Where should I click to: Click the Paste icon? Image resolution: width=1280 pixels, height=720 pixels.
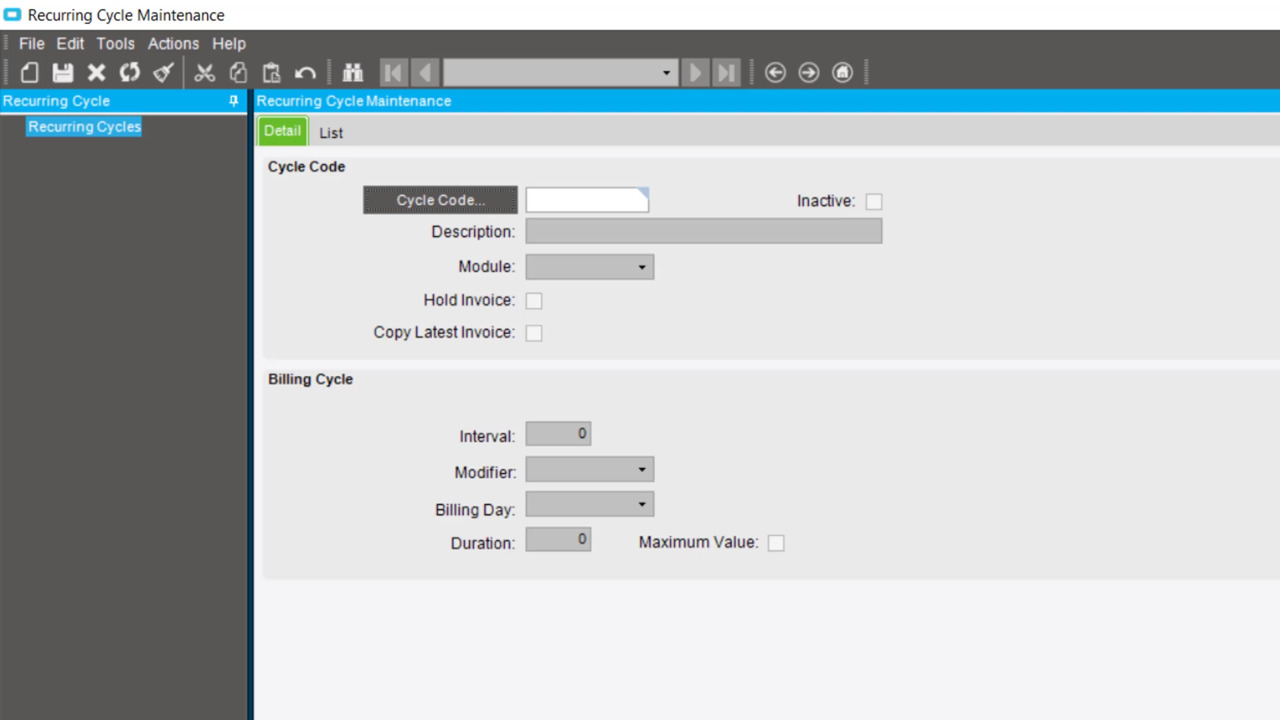click(x=270, y=72)
